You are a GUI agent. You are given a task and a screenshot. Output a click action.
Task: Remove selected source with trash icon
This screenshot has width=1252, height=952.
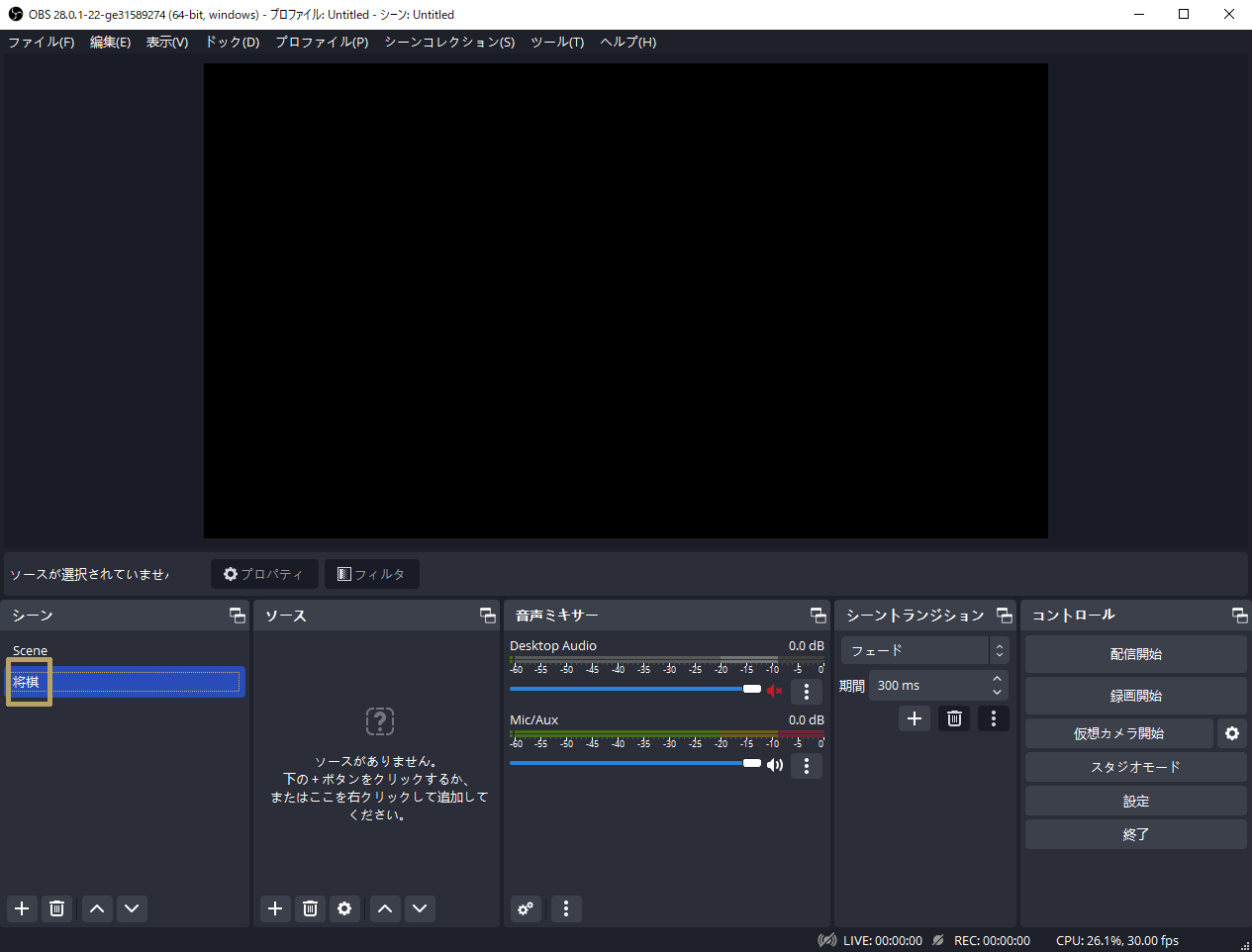(310, 908)
